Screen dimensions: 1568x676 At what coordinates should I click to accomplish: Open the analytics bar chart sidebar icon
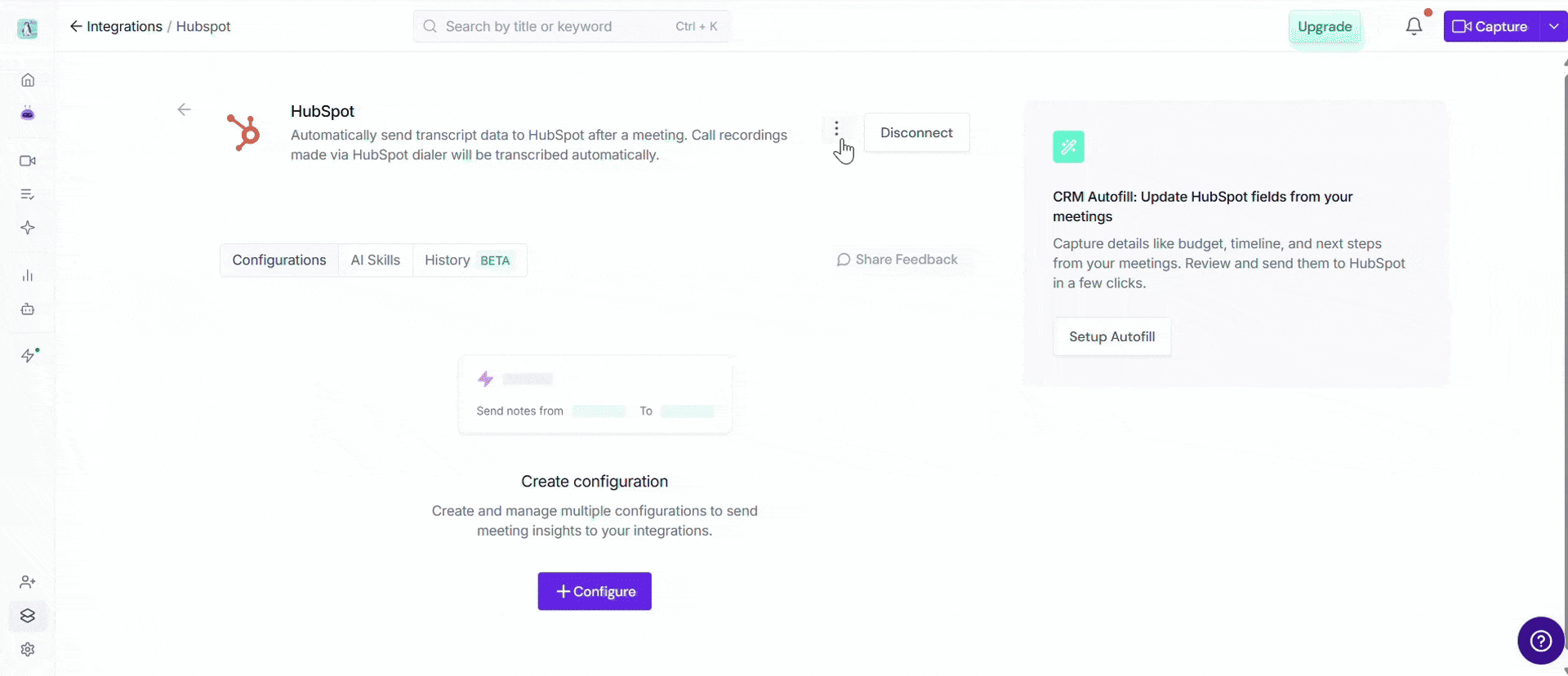28,276
